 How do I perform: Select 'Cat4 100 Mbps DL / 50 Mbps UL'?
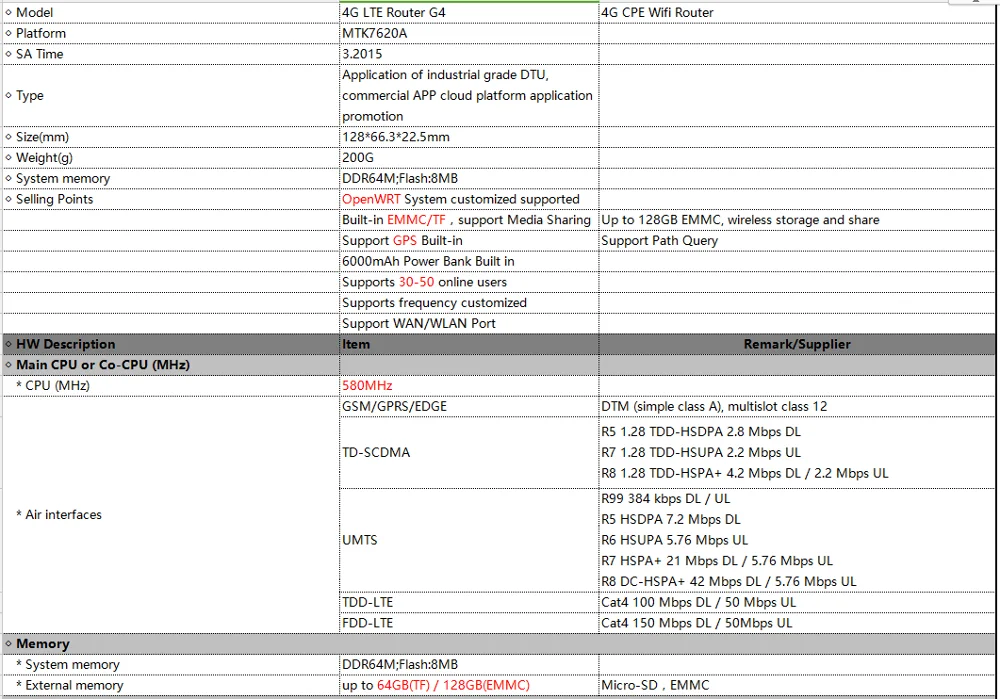coord(797,603)
